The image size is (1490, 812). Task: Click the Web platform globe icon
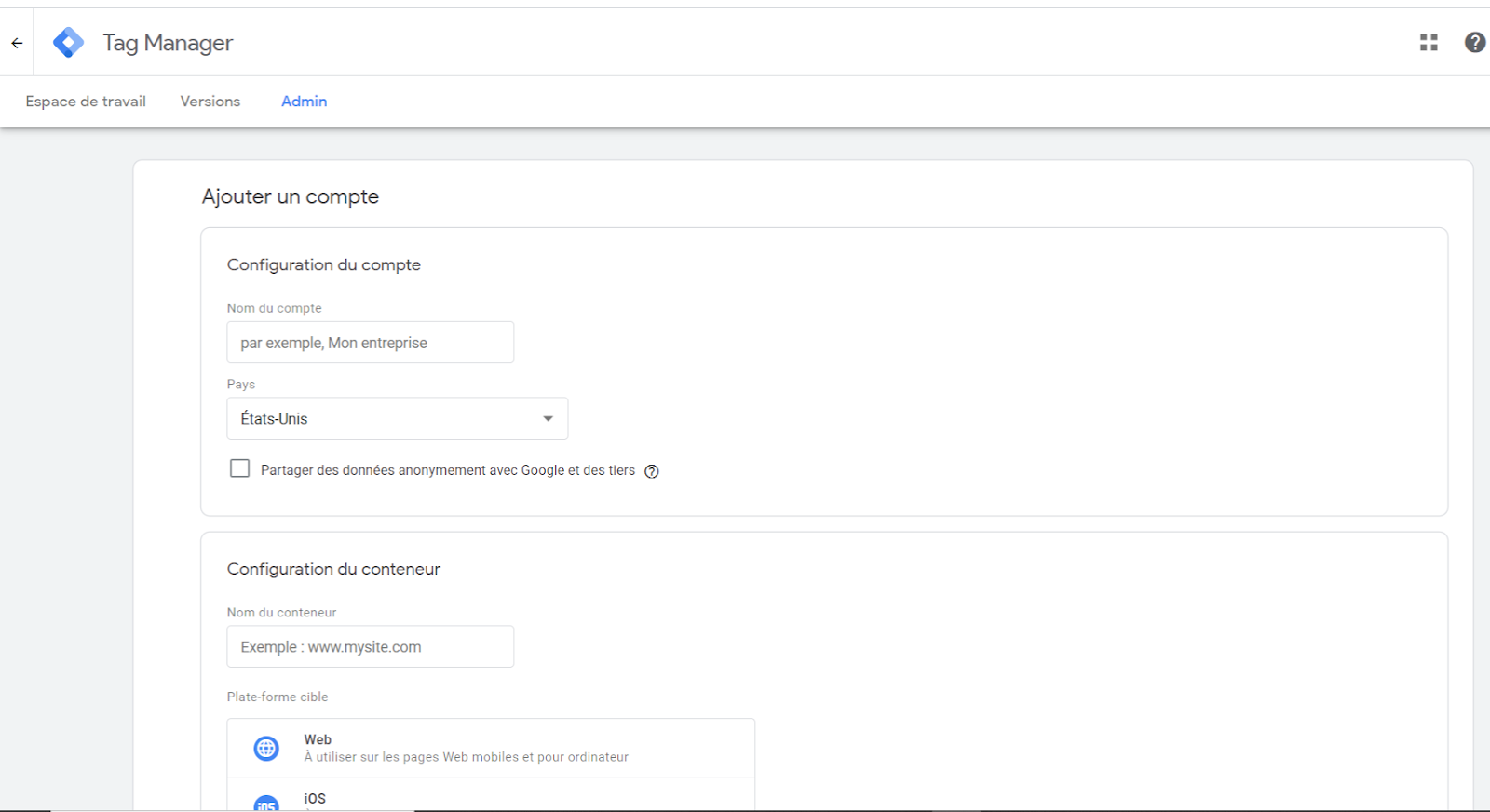(x=266, y=748)
